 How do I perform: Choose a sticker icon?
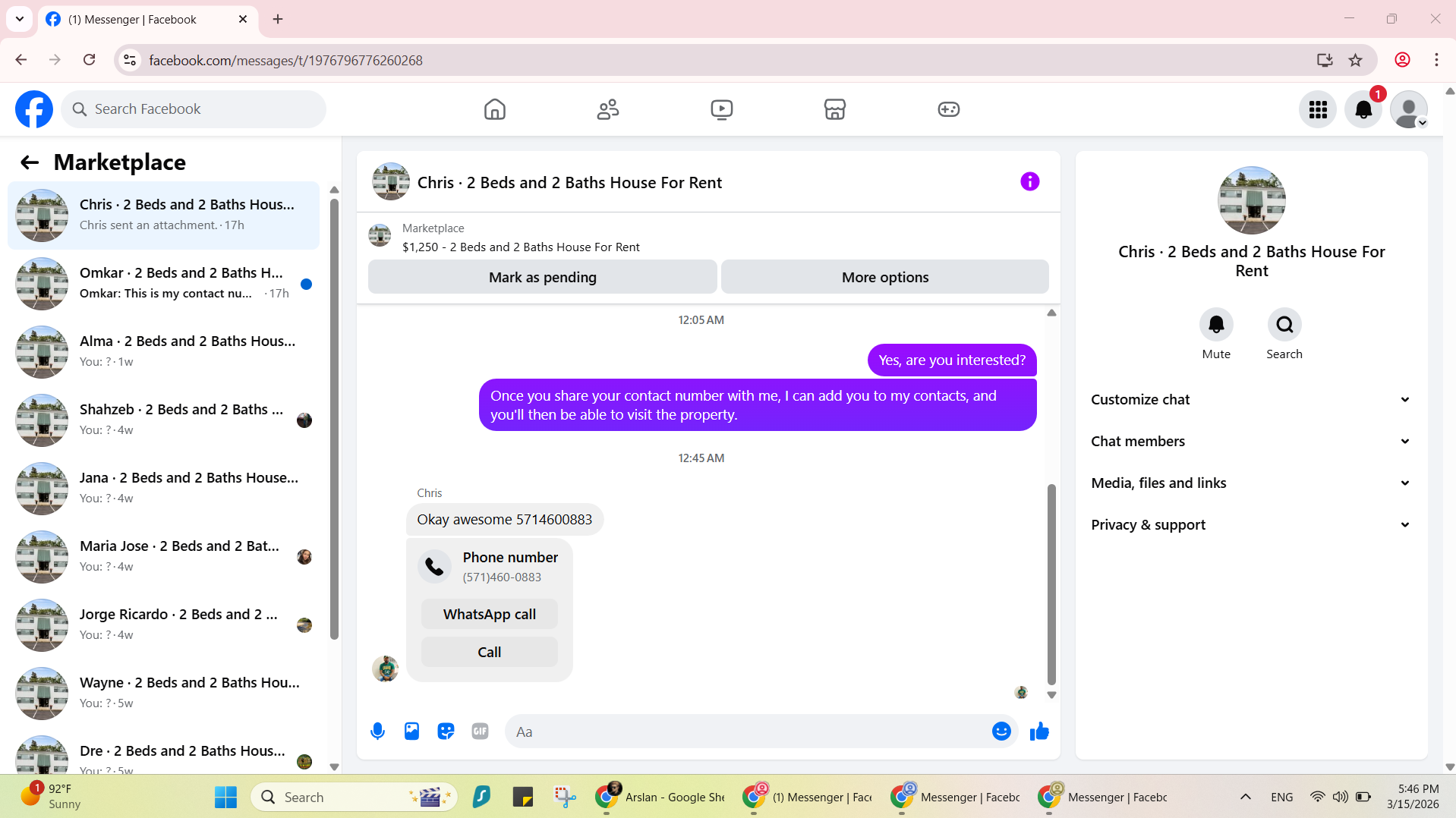point(446,731)
